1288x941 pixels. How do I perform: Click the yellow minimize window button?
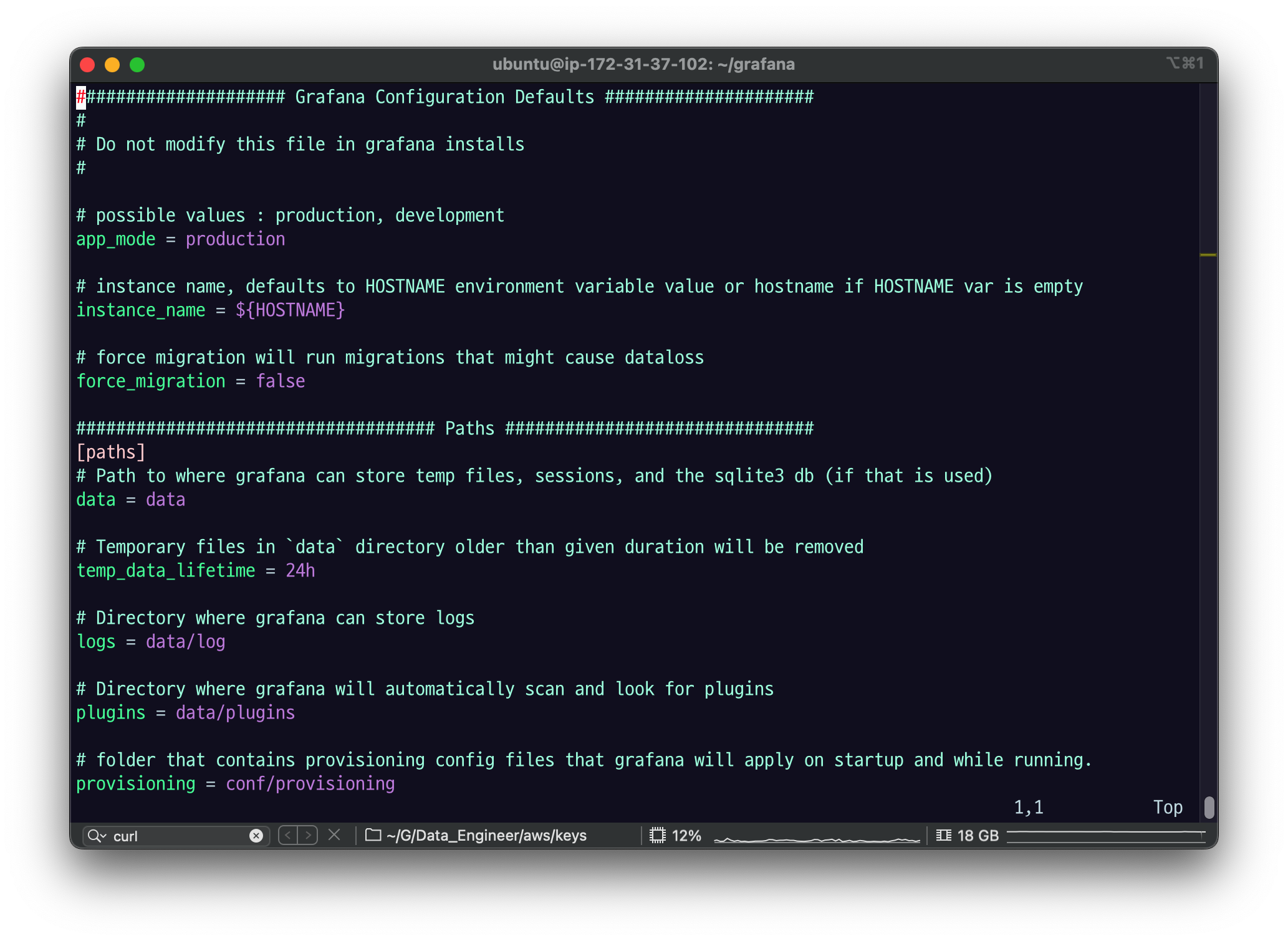click(x=112, y=65)
